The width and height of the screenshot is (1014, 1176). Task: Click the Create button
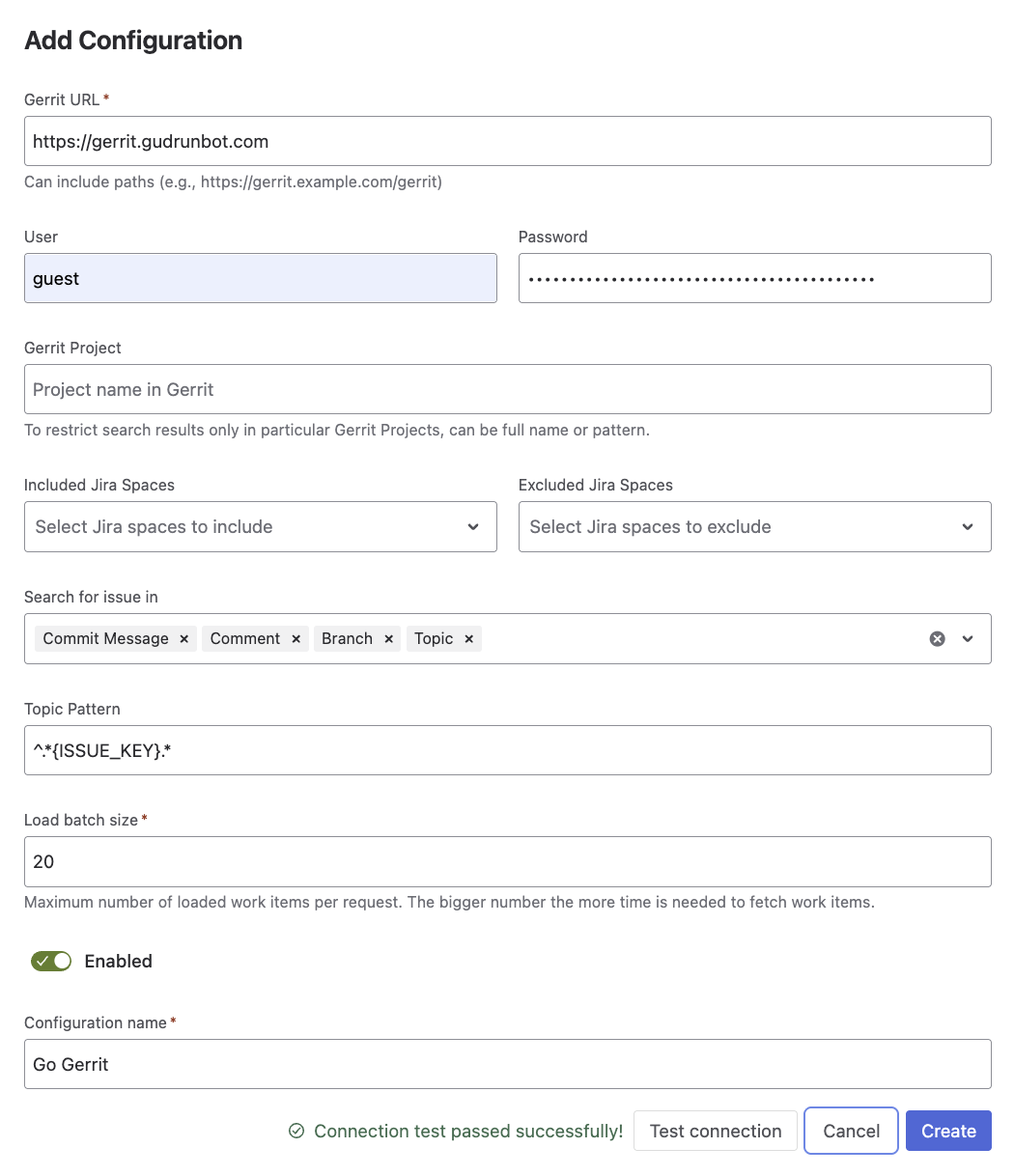(x=948, y=1132)
